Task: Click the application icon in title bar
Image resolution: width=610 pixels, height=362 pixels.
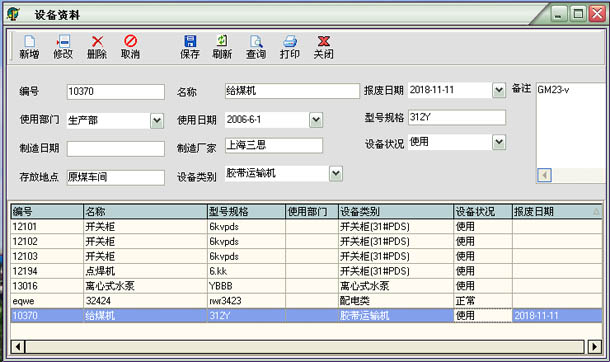Action: [14, 14]
